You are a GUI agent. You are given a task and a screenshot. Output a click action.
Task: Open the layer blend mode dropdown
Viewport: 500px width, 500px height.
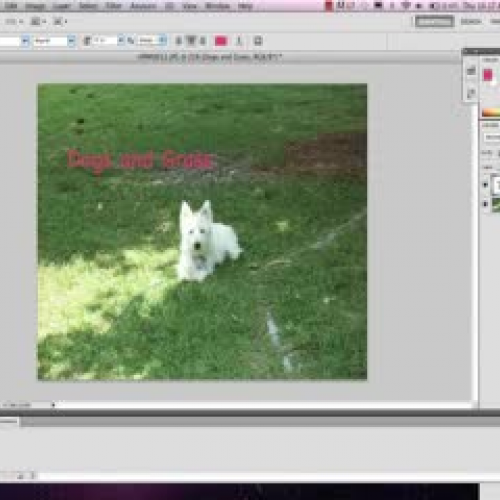pyautogui.click(x=492, y=137)
